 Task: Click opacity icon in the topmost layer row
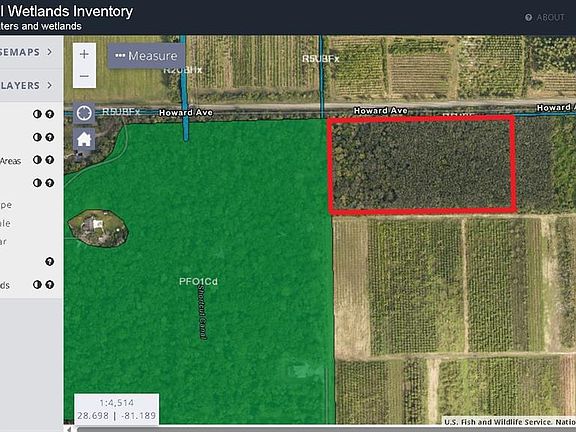point(37,114)
